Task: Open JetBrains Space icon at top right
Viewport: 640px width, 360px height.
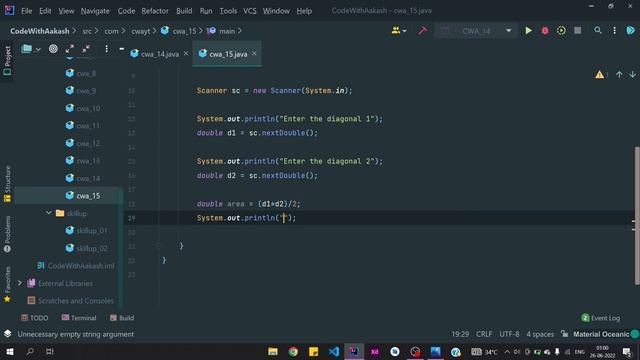Action: click(x=630, y=31)
